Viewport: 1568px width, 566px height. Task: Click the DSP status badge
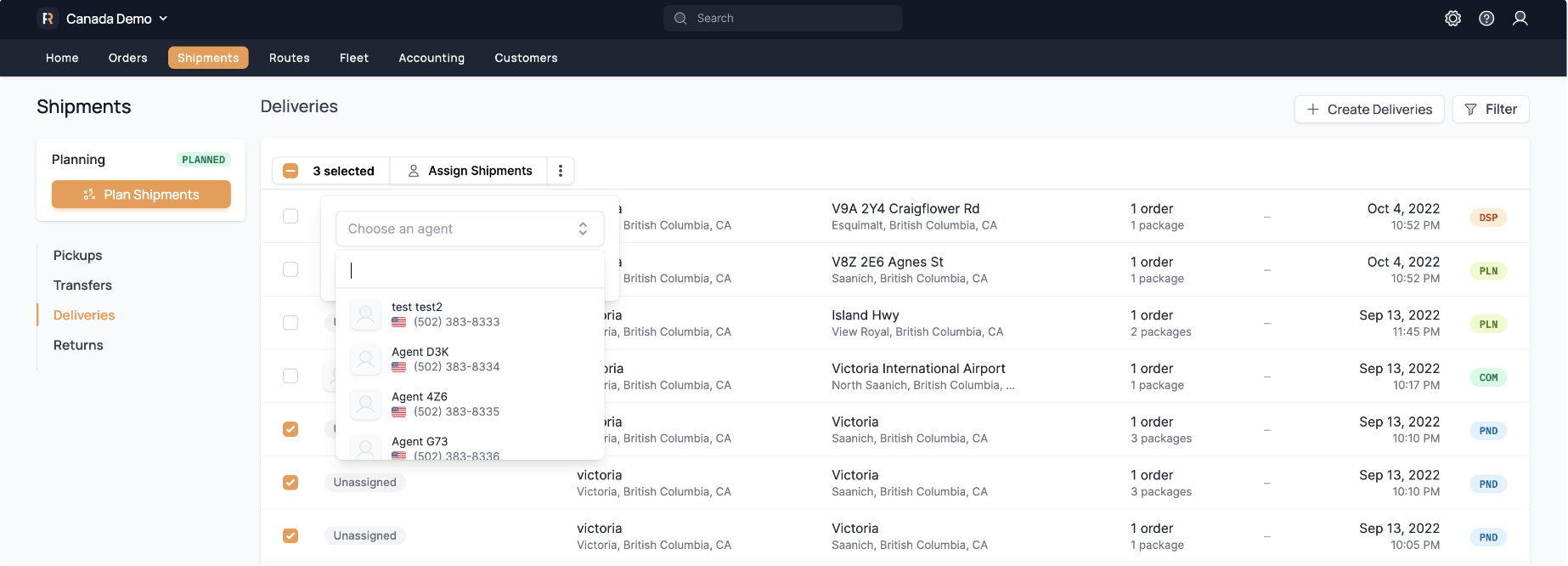[1488, 218]
